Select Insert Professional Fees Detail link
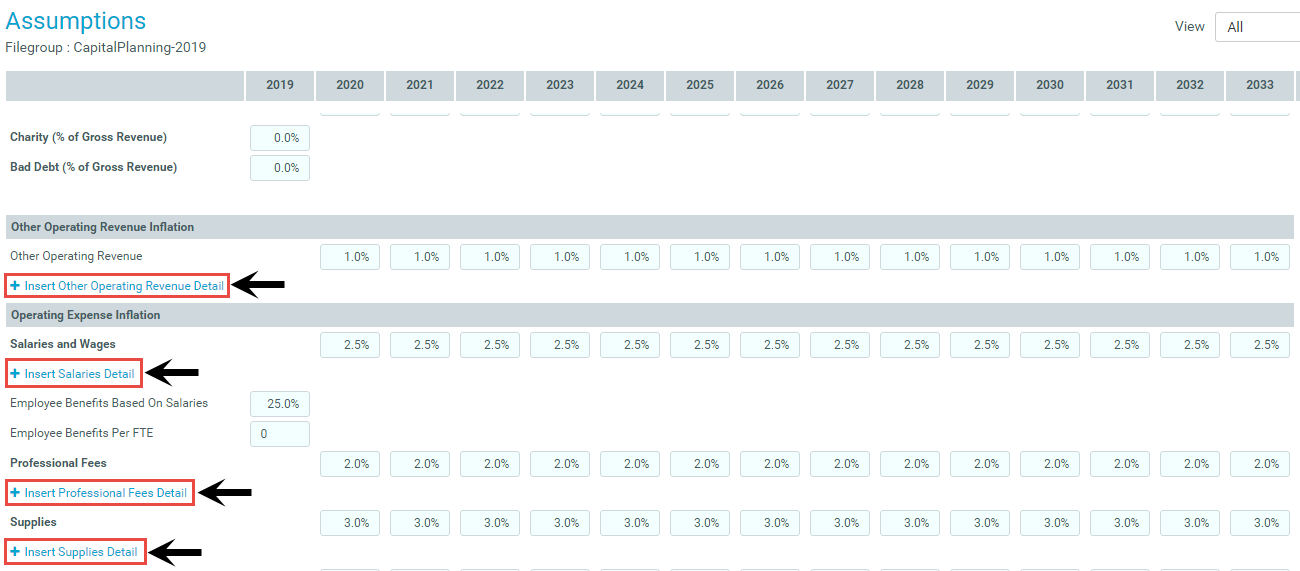This screenshot has width=1300, height=571. pos(105,493)
